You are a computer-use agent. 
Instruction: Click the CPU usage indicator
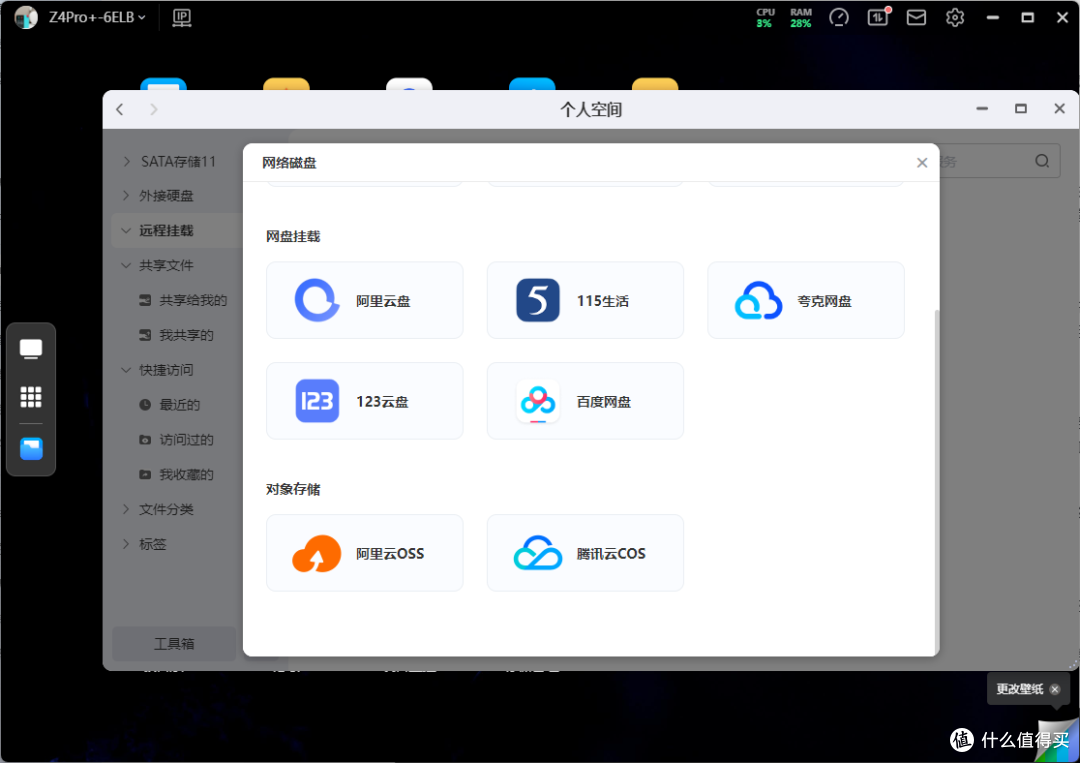point(765,17)
